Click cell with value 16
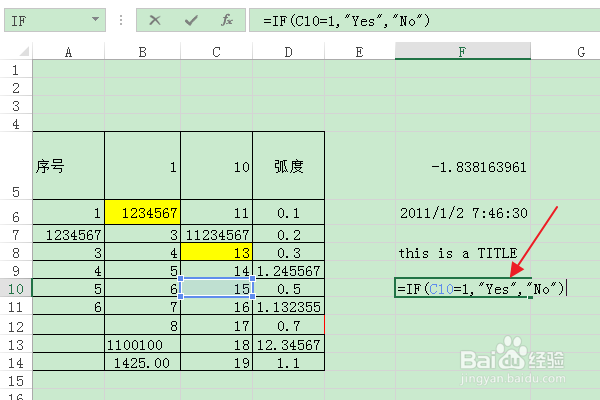Screen dimensions: 600x400 [217, 306]
